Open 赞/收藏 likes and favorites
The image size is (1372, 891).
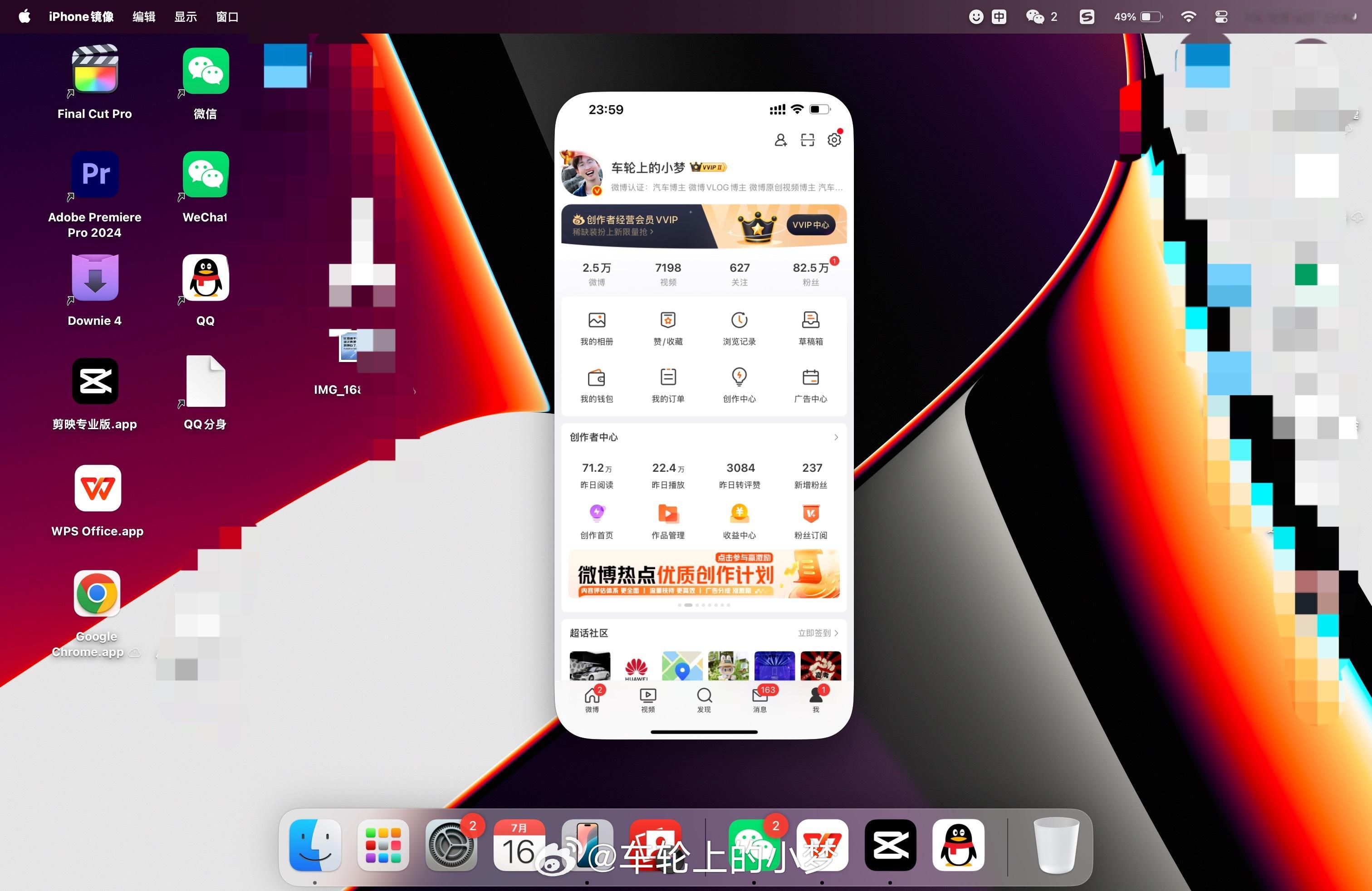click(668, 328)
